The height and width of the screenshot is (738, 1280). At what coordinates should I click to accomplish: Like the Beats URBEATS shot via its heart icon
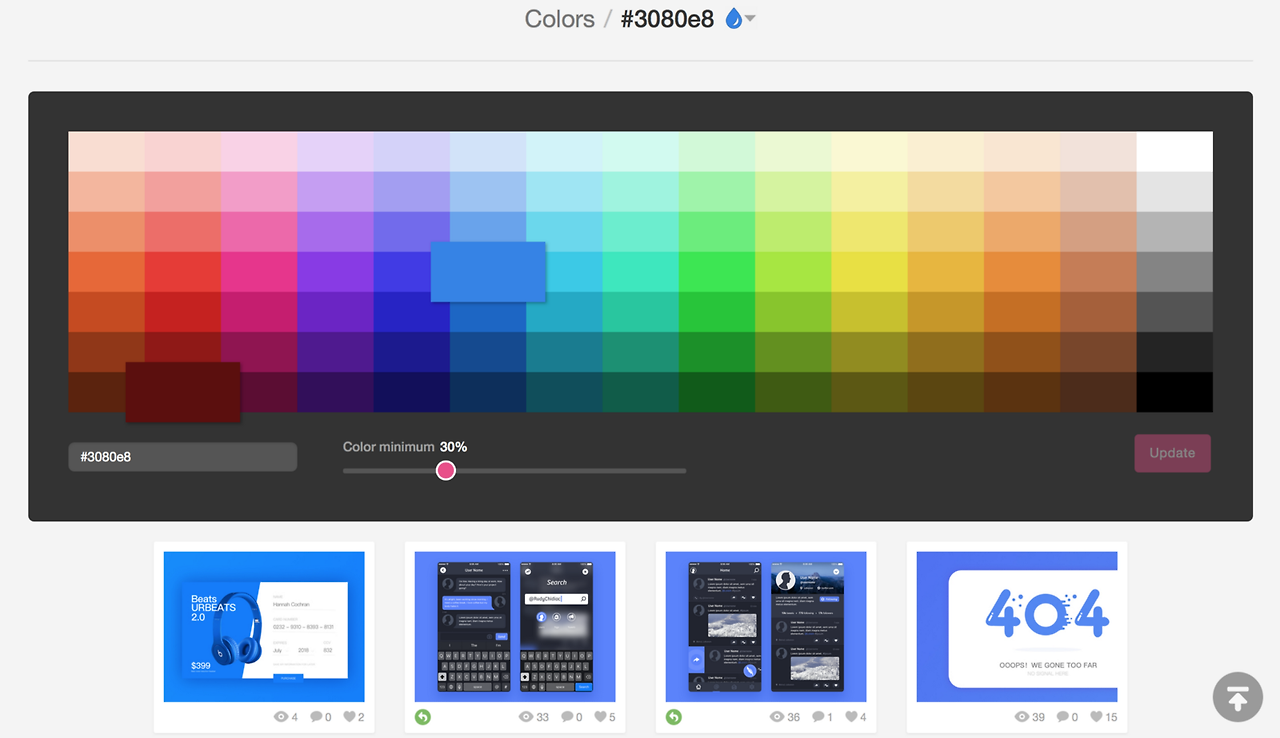pyautogui.click(x=349, y=717)
